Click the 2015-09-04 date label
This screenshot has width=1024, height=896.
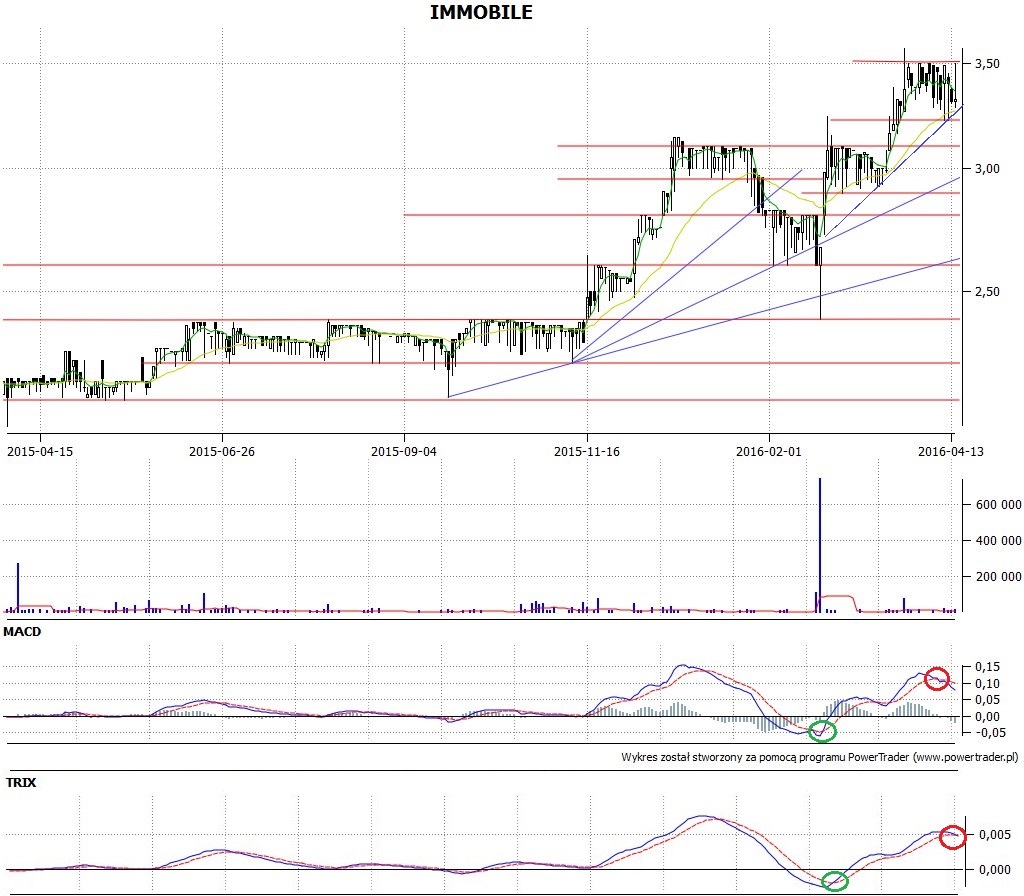[x=404, y=451]
